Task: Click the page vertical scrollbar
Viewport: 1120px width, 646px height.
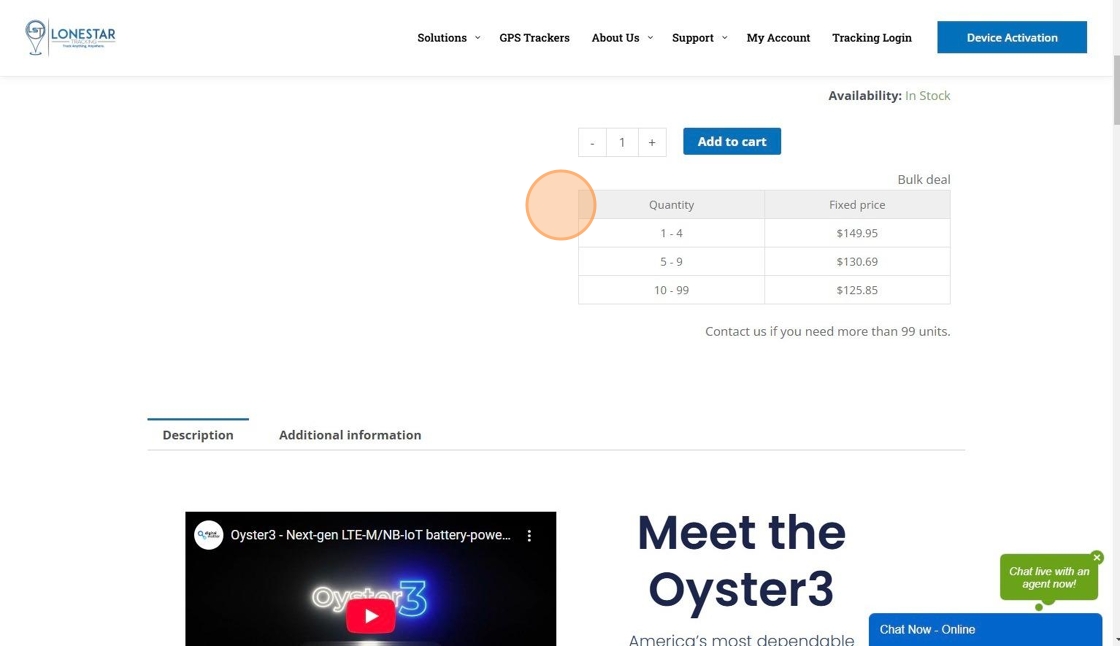Action: click(1116, 89)
